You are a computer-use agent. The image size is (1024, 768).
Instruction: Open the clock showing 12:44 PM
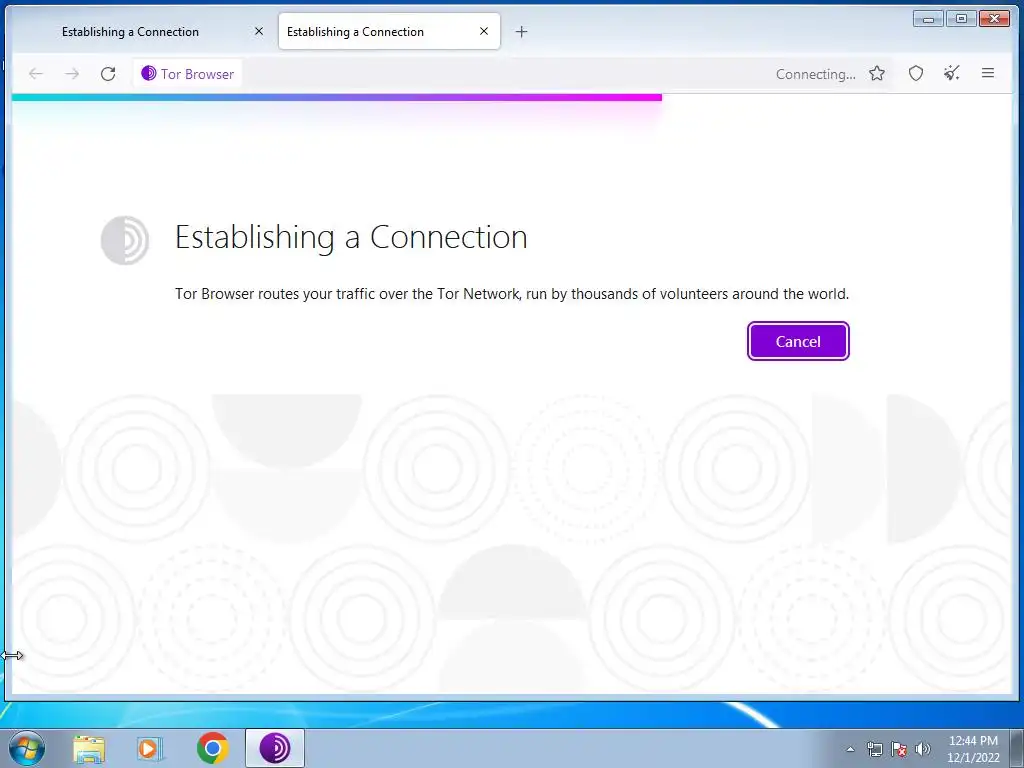(973, 749)
